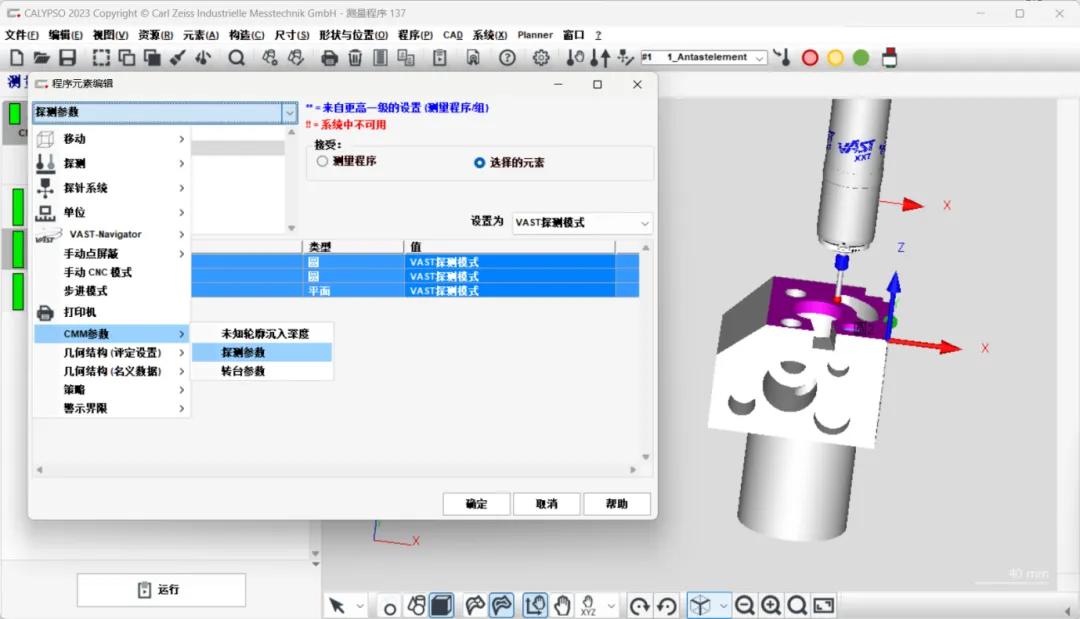Screen dimensions: 1080x619
Task: Click the 取消 button in the dialog
Action: pyautogui.click(x=547, y=504)
